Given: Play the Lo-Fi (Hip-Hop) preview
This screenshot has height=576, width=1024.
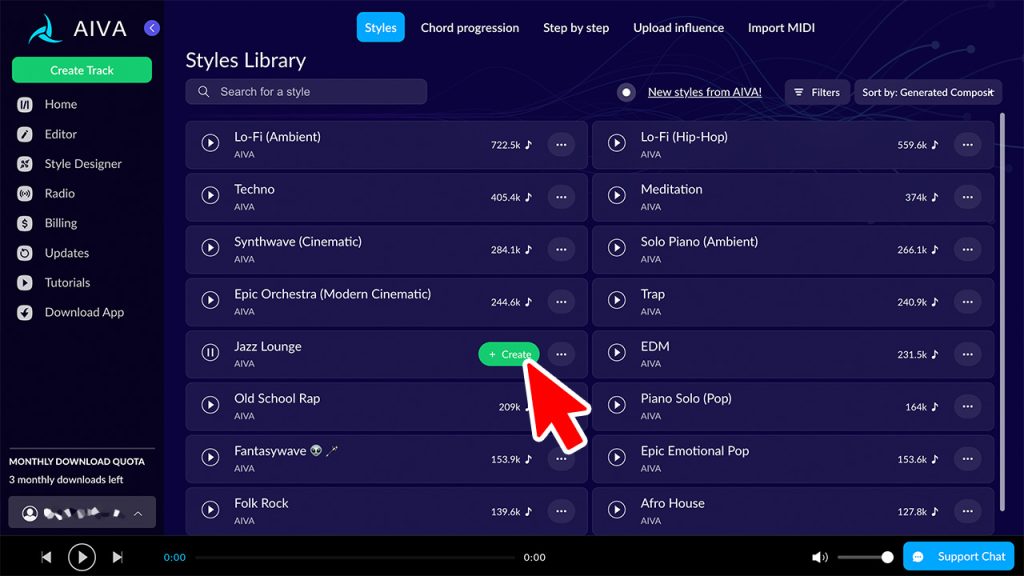Looking at the screenshot, I should [x=616, y=143].
